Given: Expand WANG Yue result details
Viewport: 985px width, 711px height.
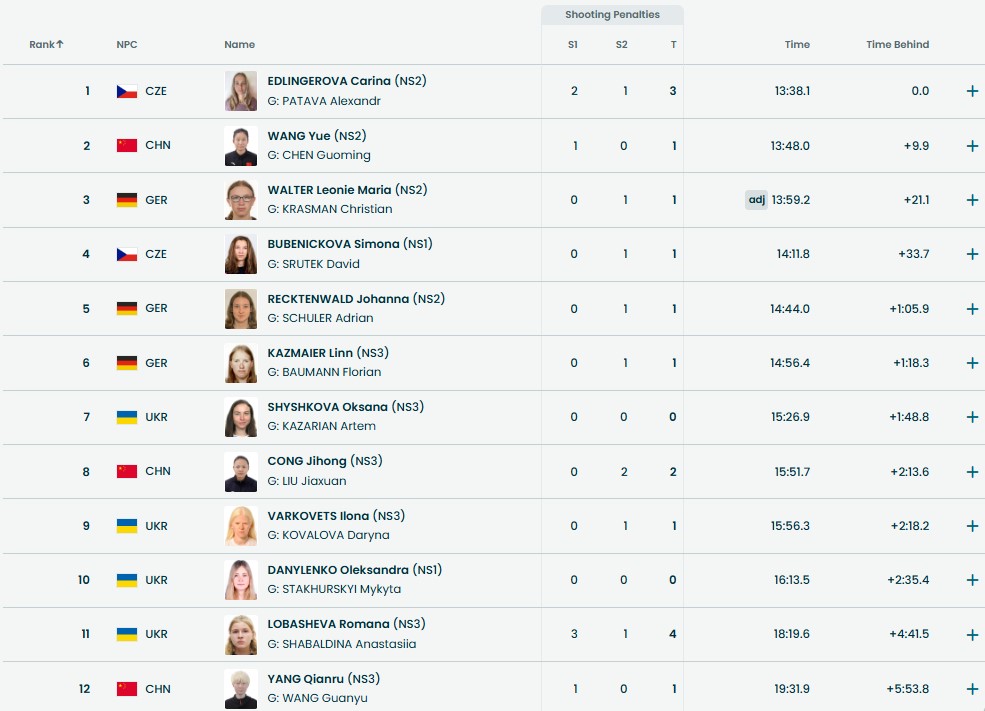Looking at the screenshot, I should click(x=972, y=146).
